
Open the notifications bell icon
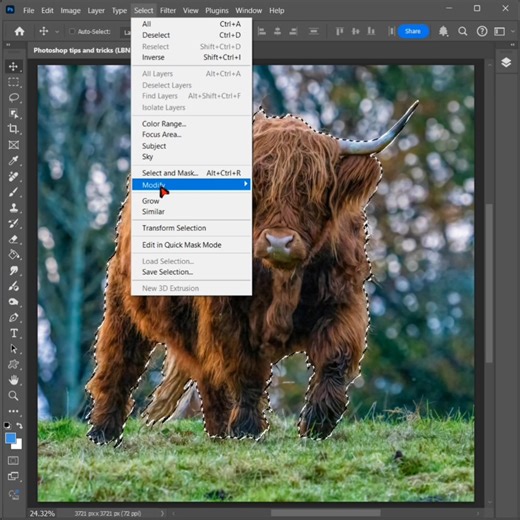tap(443, 31)
